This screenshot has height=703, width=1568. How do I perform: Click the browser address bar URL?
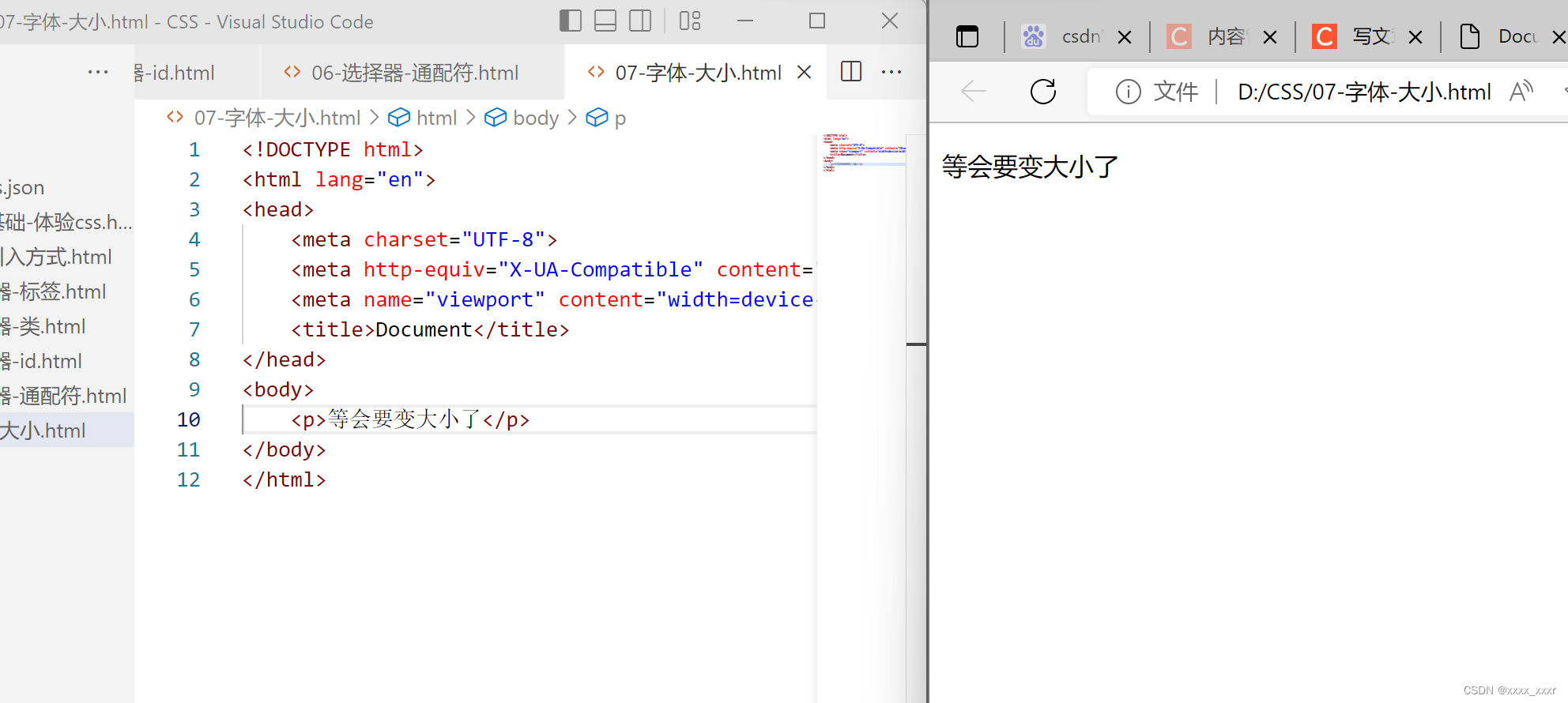[1364, 92]
